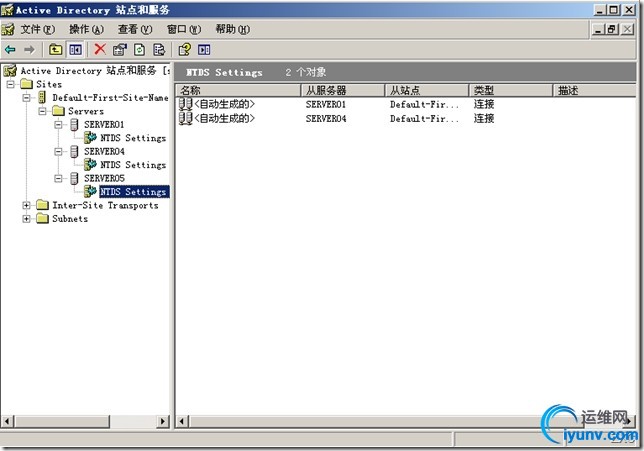Click the SERVER04 server icon in tree
Viewport: 644px width, 451px height.
coord(74,152)
